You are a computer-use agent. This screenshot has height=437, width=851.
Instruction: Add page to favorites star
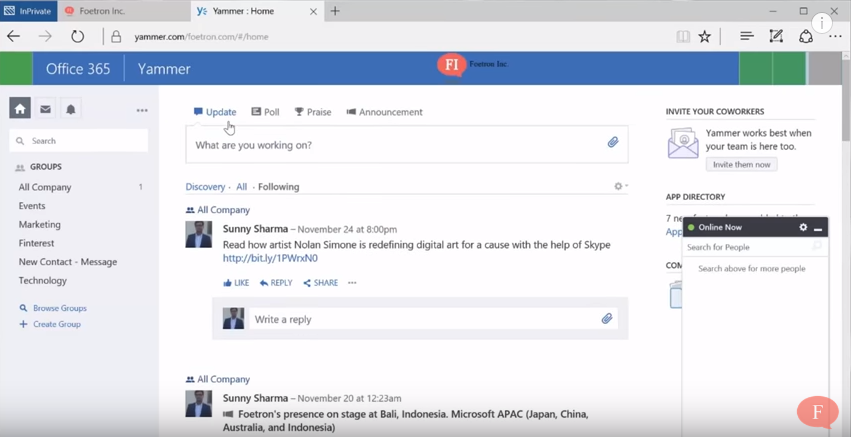pos(704,36)
